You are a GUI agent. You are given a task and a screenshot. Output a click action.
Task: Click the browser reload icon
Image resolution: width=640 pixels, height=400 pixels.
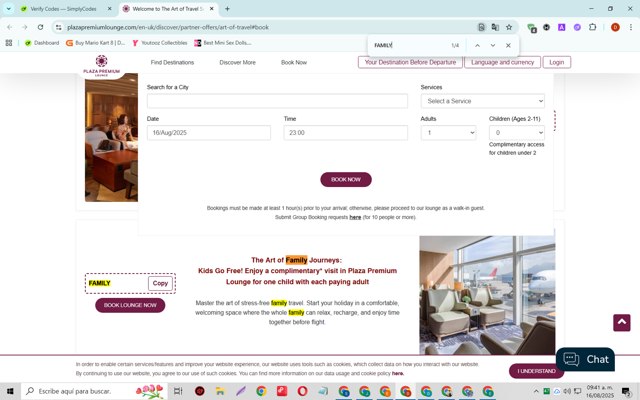point(40,27)
